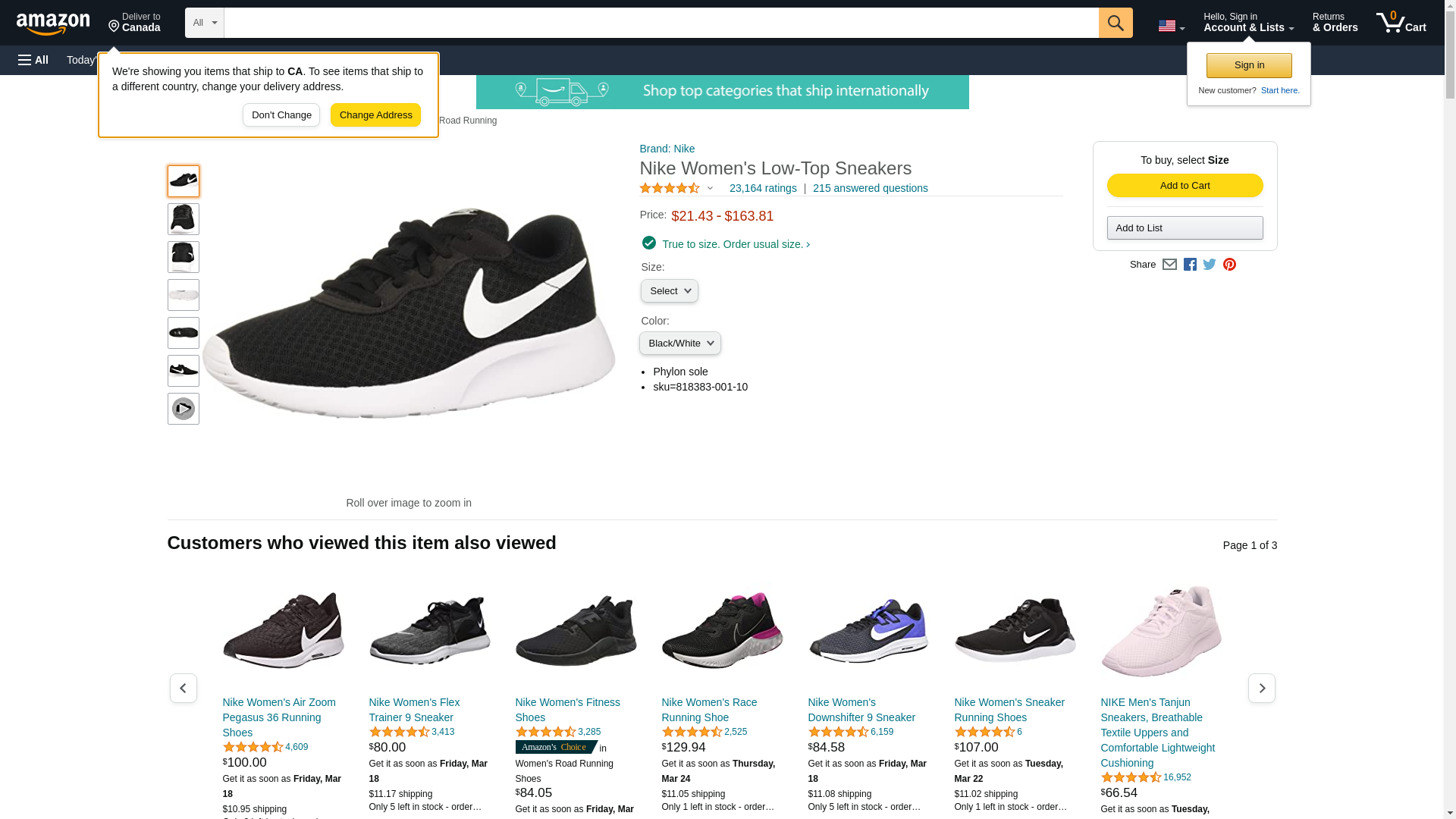Click inside the Amazon search field
The image size is (1456, 819).
coord(661,23)
